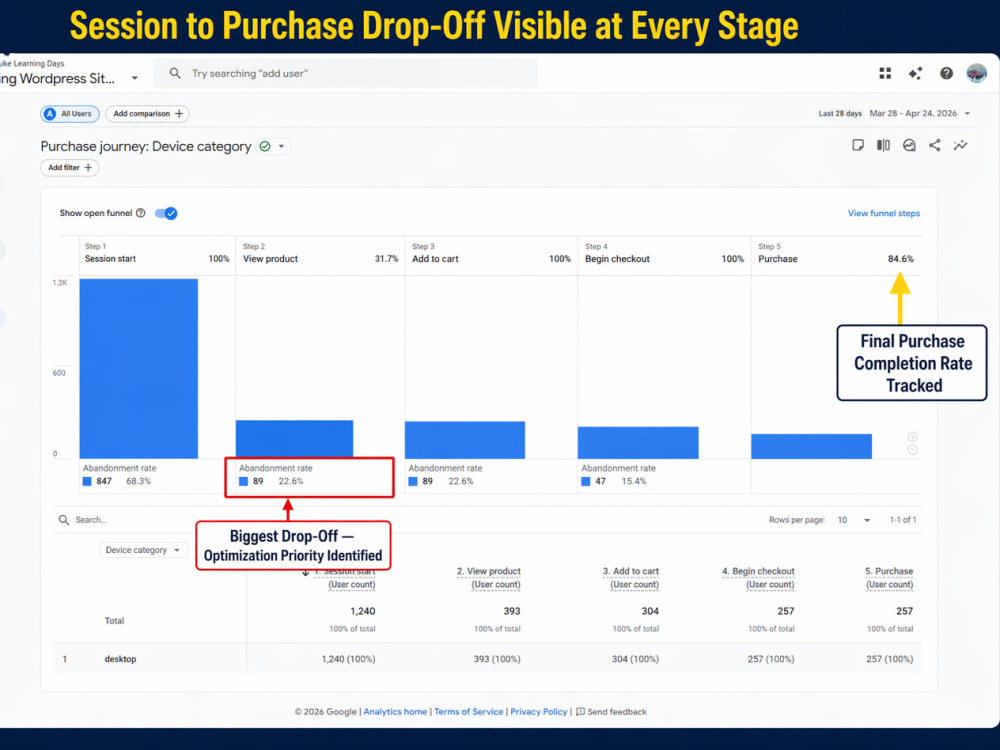Click the zoom-out minus icon beside chart
The image size is (1000, 750).
coord(913,450)
